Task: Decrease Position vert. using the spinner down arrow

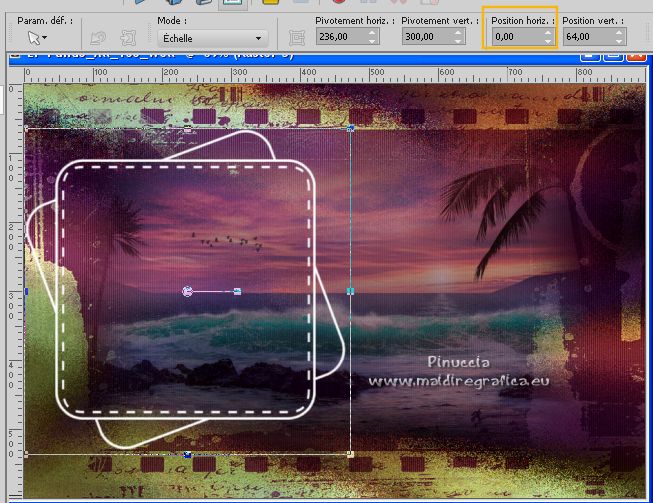Action: pos(620,43)
